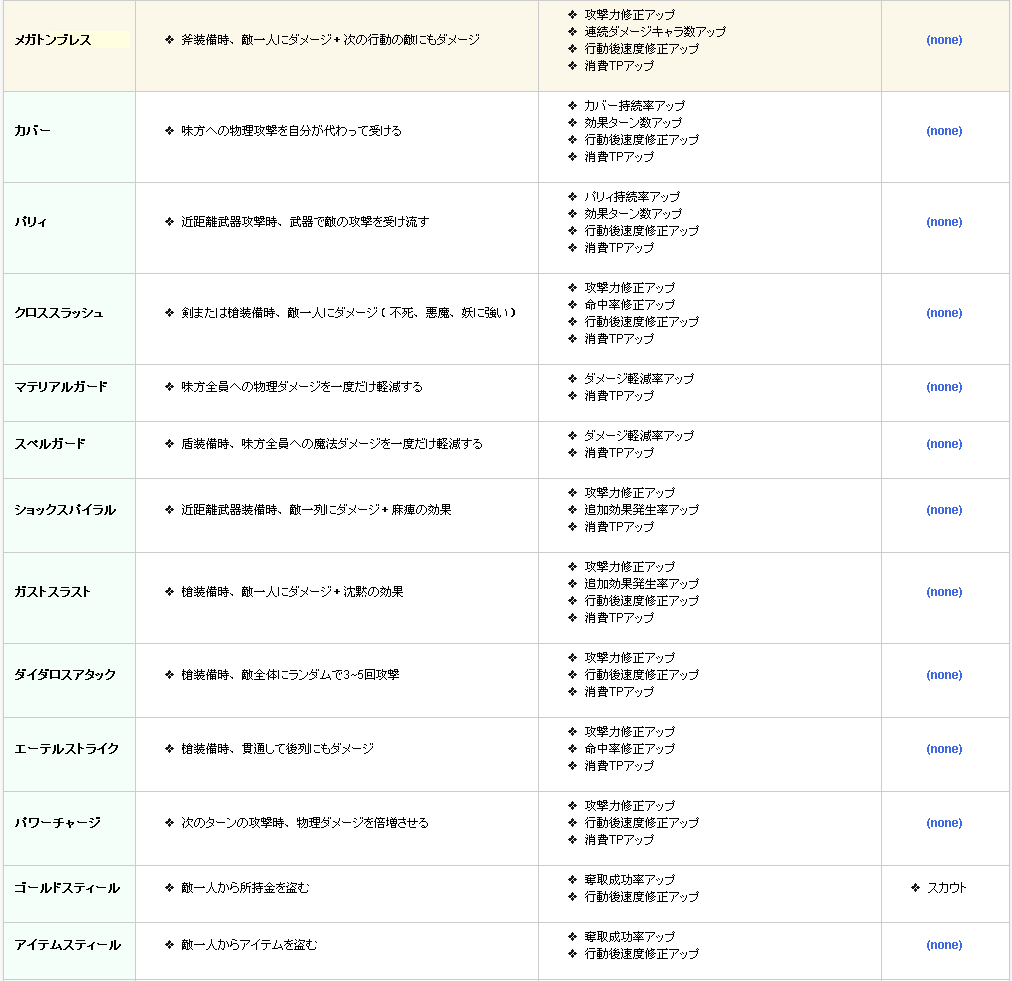Image resolution: width=1012 pixels, height=981 pixels.
Task: Click the 連続ダメージキャラ数アップ entry
Action: point(655,32)
